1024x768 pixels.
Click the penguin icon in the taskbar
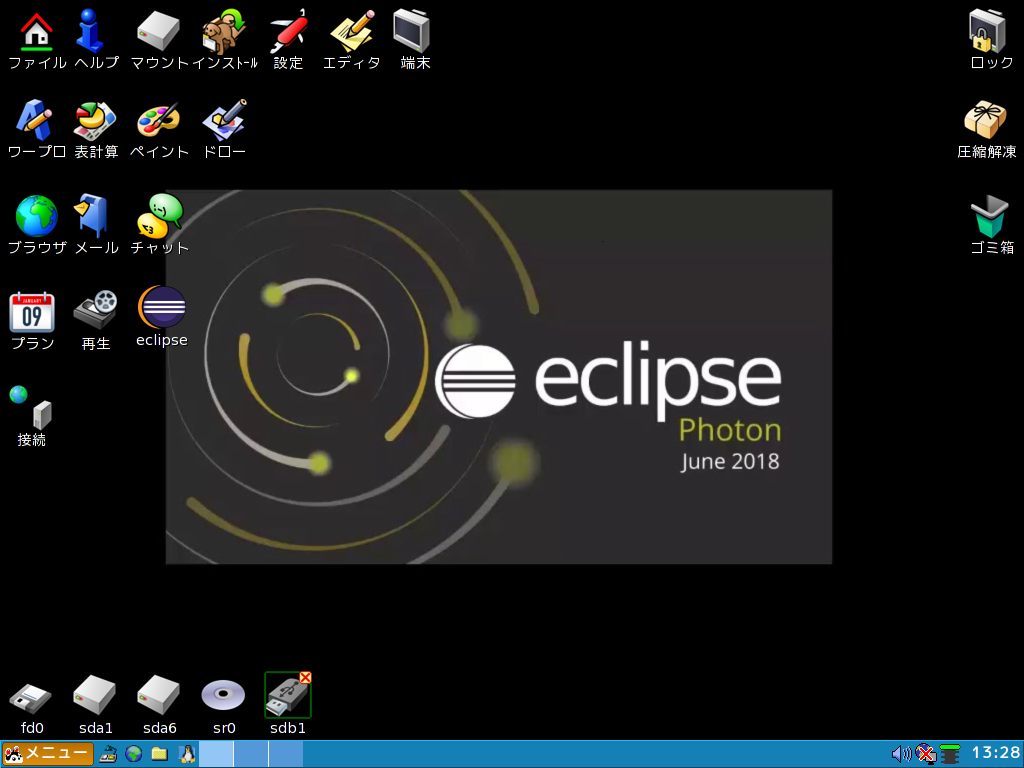click(x=187, y=754)
